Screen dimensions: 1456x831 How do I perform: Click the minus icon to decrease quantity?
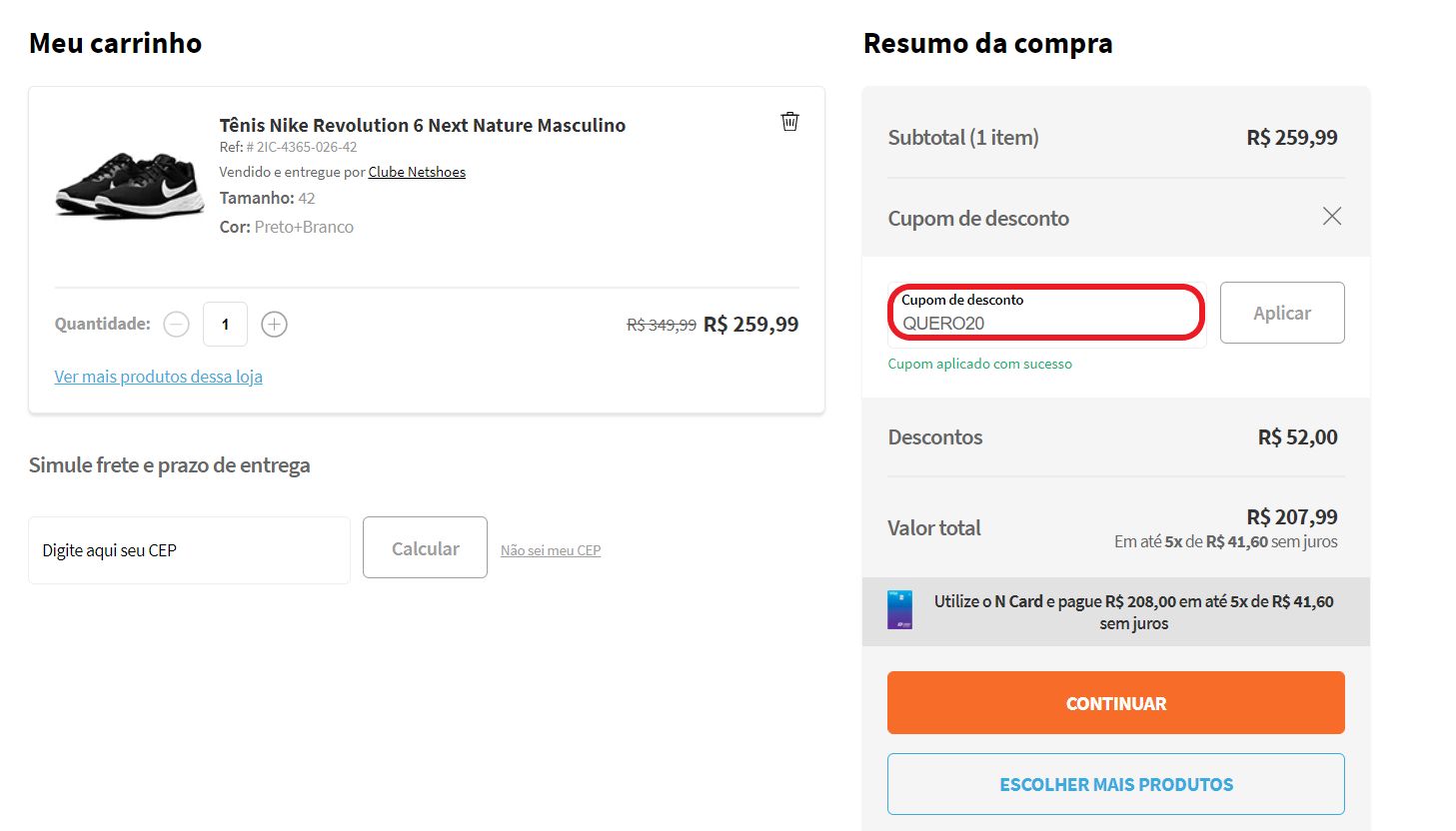point(176,324)
